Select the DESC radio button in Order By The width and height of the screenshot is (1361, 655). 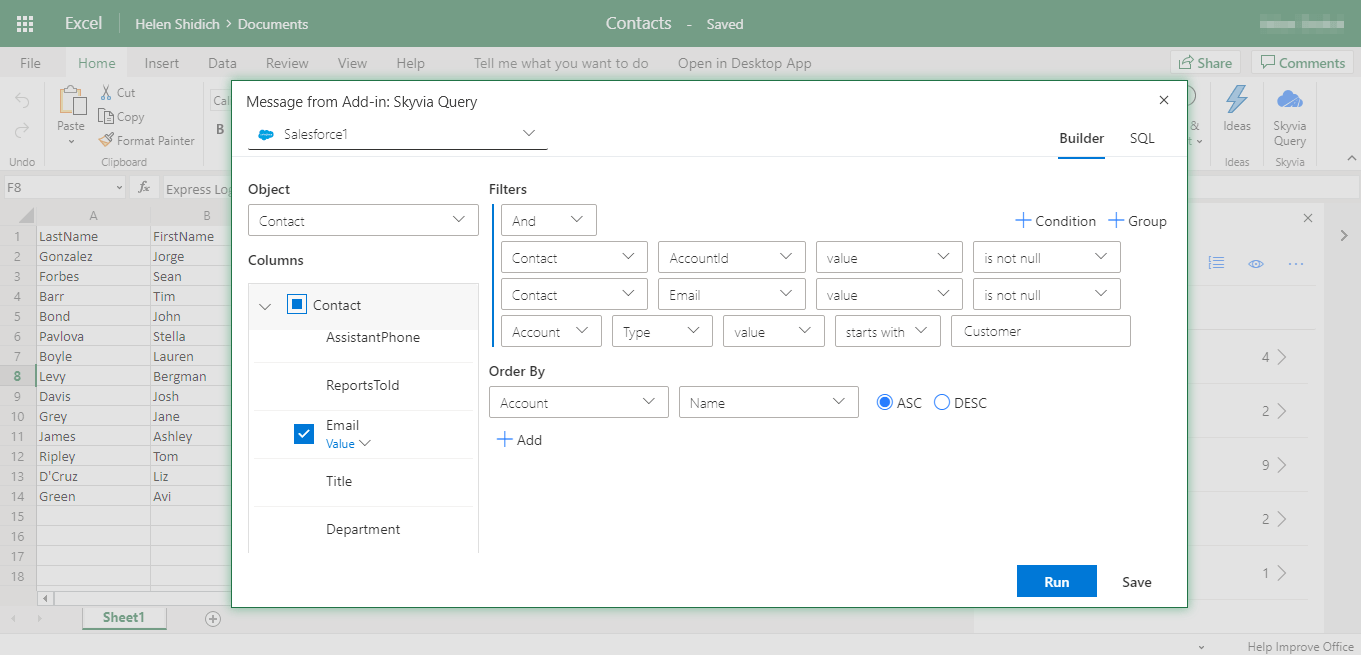(941, 401)
